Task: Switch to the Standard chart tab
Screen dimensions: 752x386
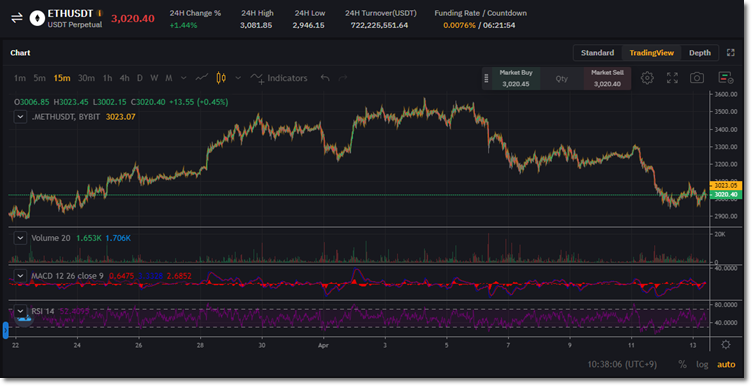Action: click(x=598, y=53)
